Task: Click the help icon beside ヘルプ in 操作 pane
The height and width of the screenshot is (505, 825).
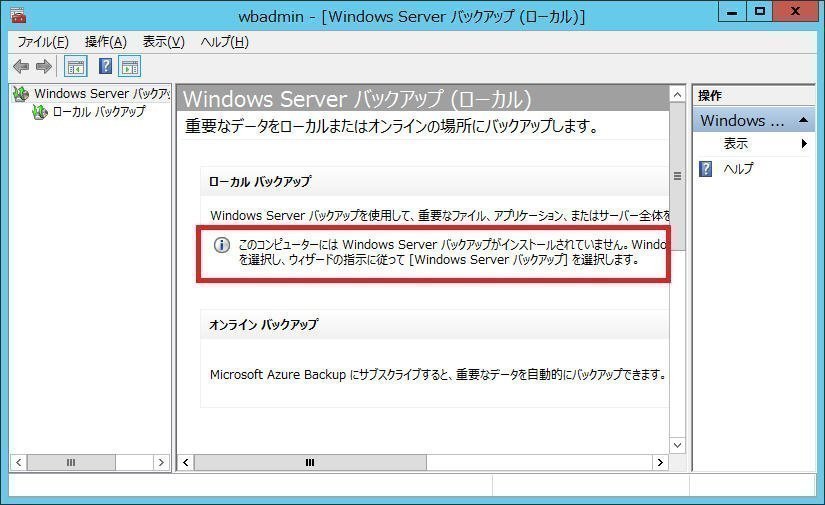Action: 706,169
